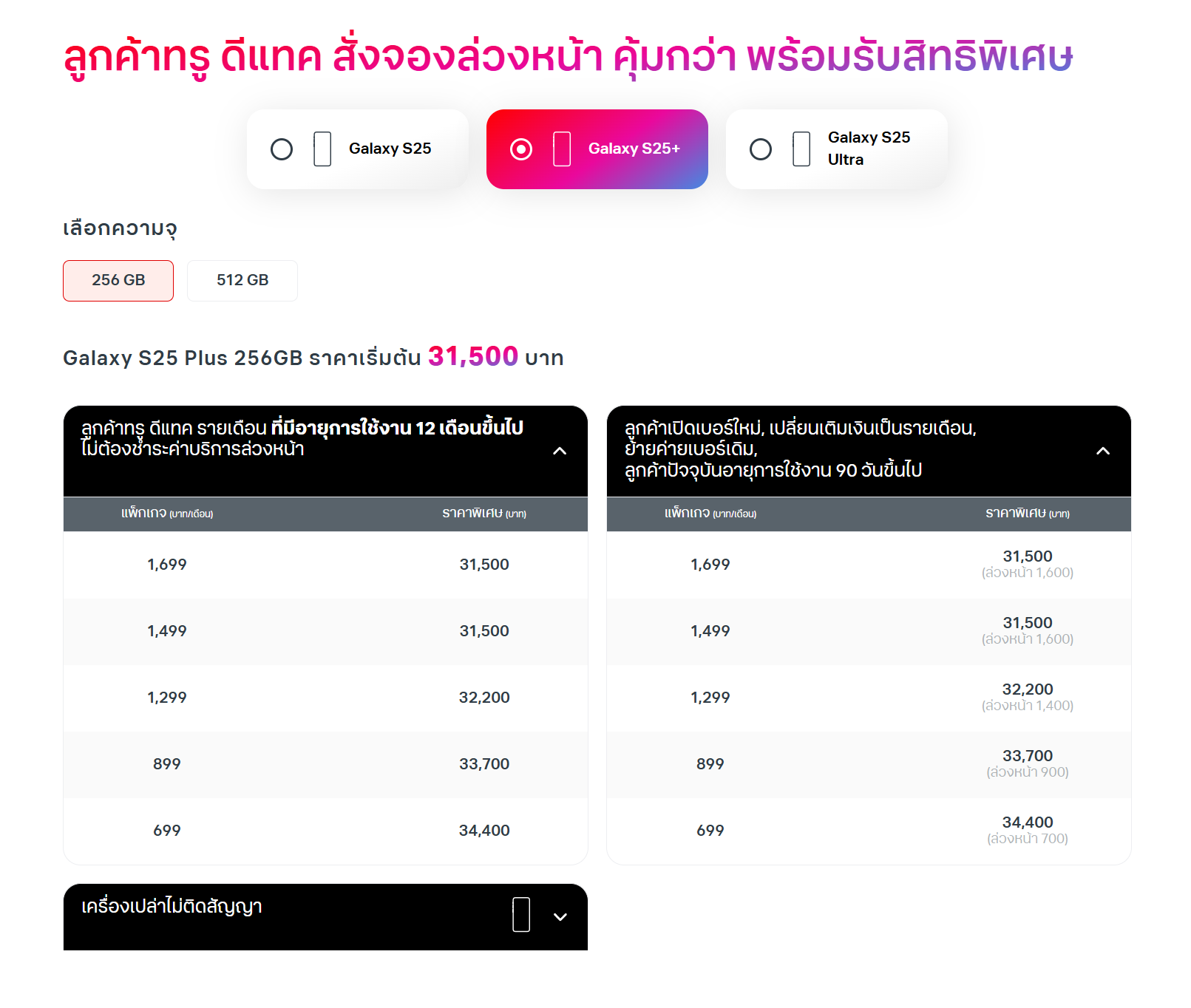Screen dimensions: 1191x1008
Task: Click the 1,699 package row in left table
Action: pos(167,565)
